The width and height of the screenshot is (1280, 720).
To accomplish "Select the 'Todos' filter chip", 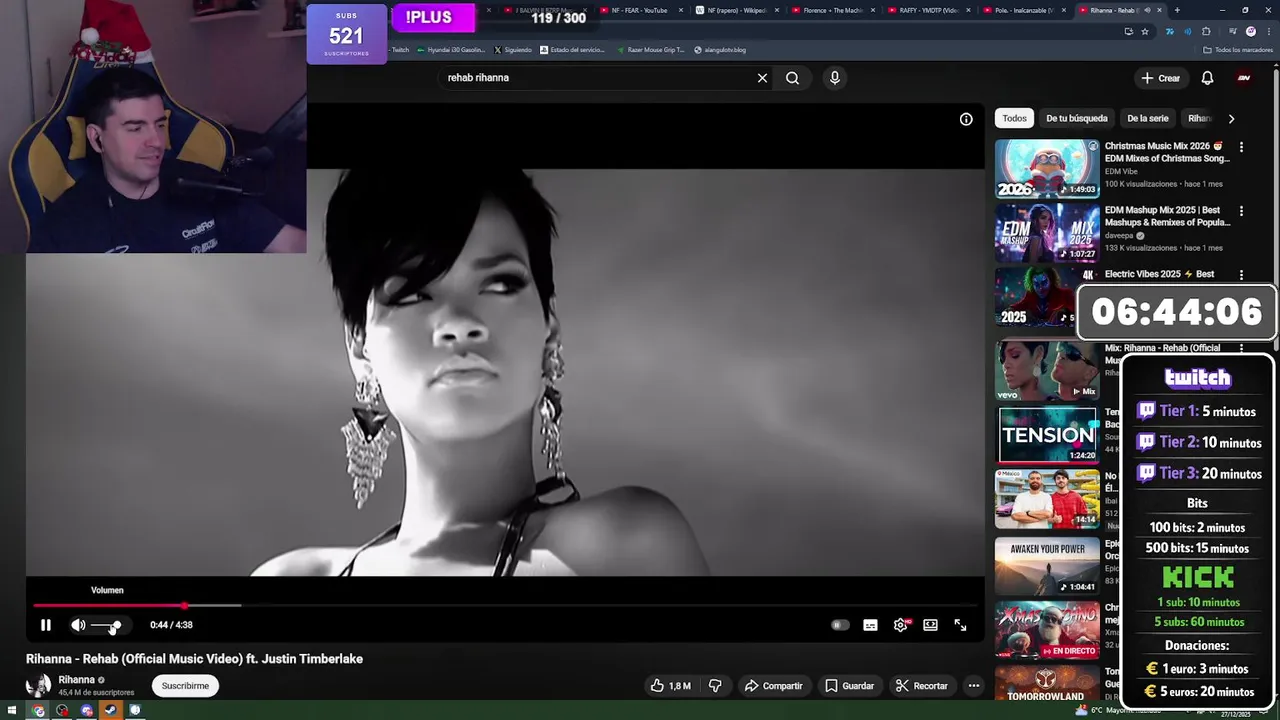I will (x=1014, y=118).
